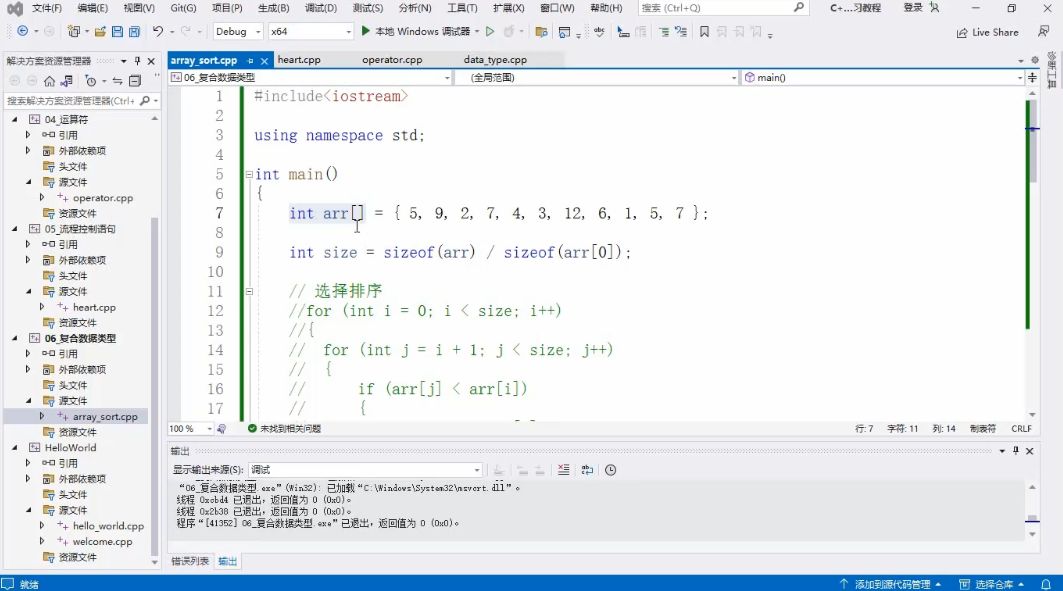Viewport: 1063px width, 591px height.
Task: Click the 登录 sign-in button
Action: [912, 7]
